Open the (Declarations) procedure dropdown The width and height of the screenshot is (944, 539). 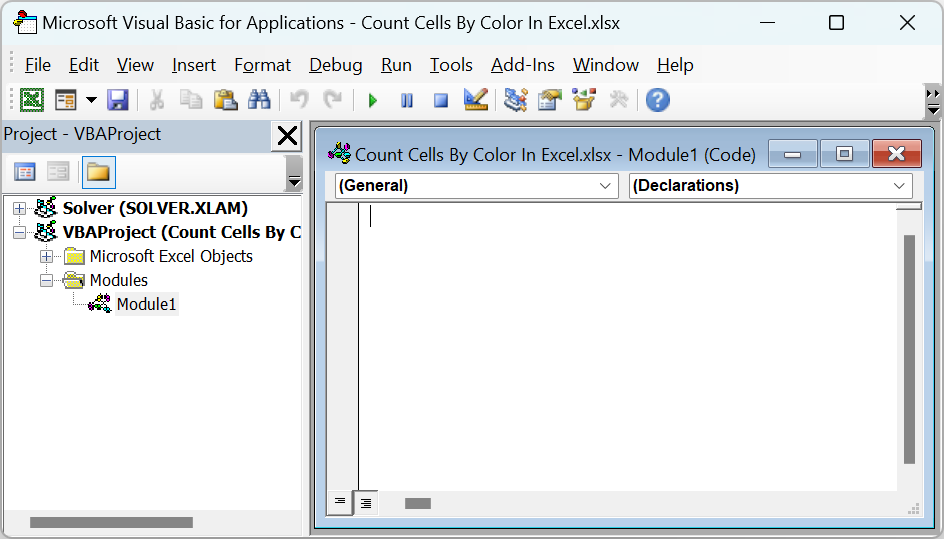771,186
